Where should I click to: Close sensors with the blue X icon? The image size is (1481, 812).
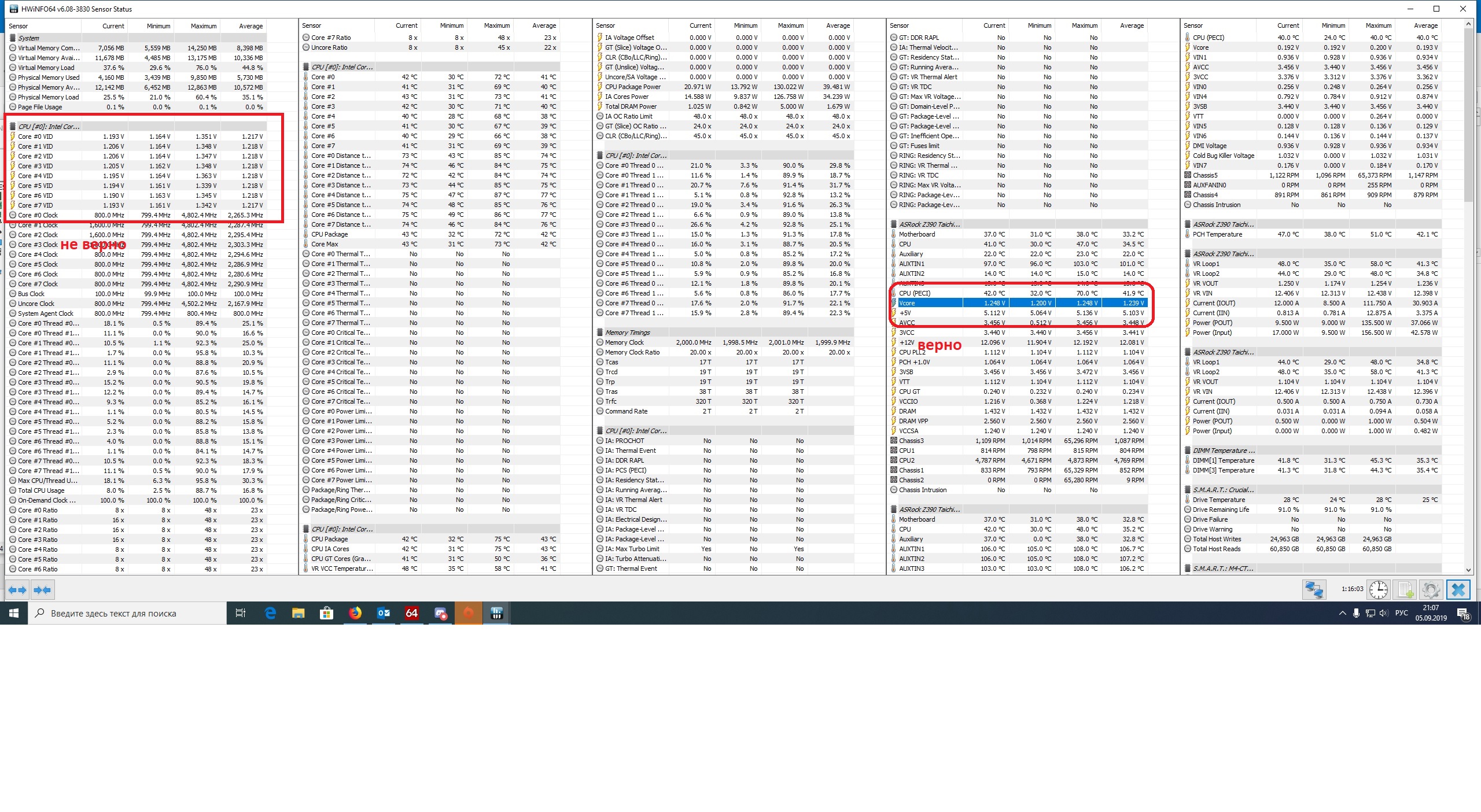(1458, 590)
